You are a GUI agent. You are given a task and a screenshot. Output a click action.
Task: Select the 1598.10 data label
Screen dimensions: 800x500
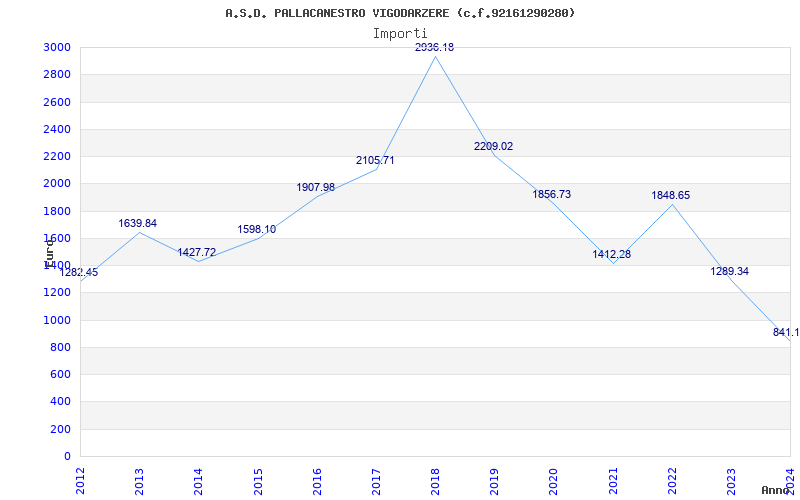click(257, 230)
